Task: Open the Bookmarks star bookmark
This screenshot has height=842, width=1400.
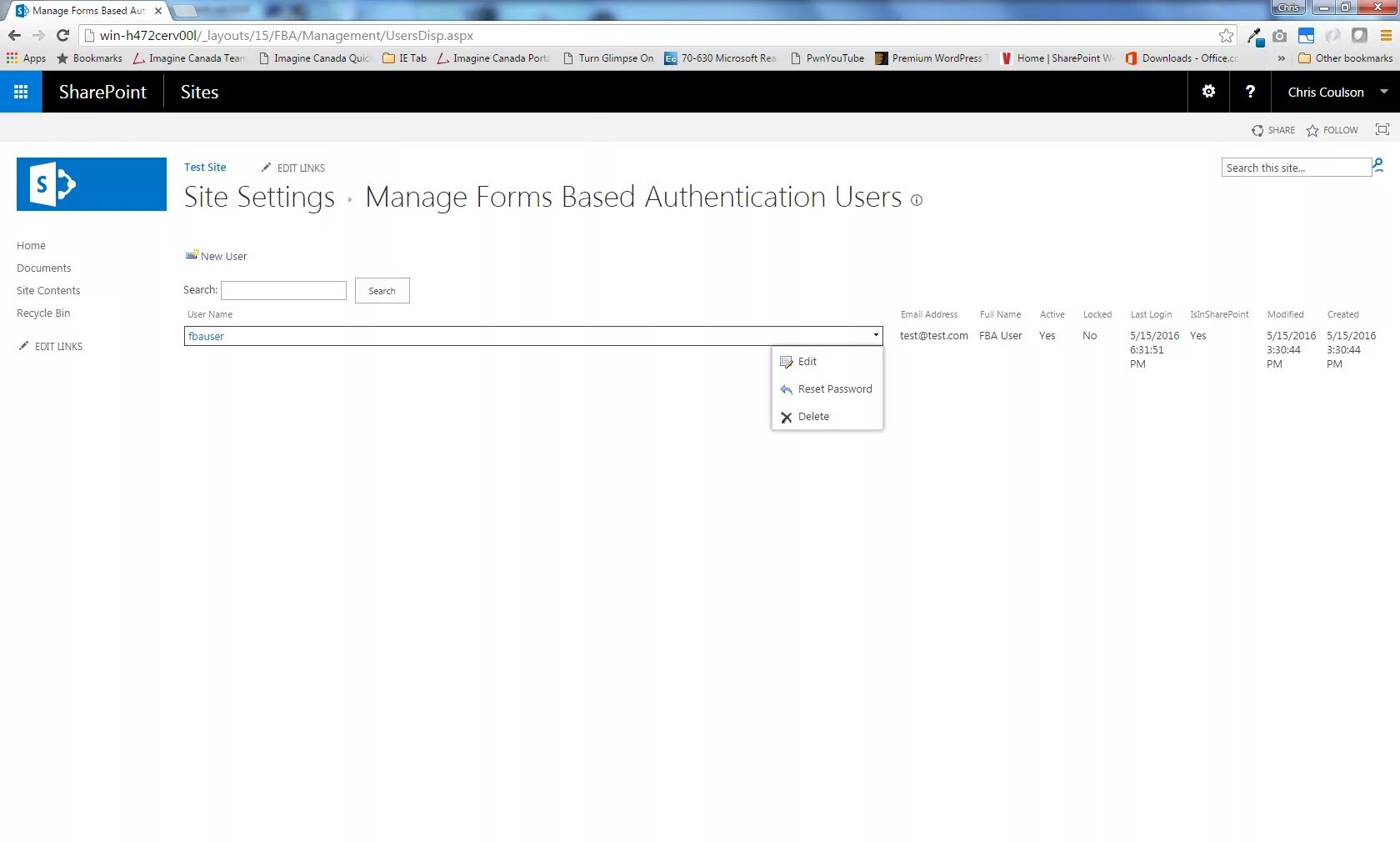Action: 89,58
